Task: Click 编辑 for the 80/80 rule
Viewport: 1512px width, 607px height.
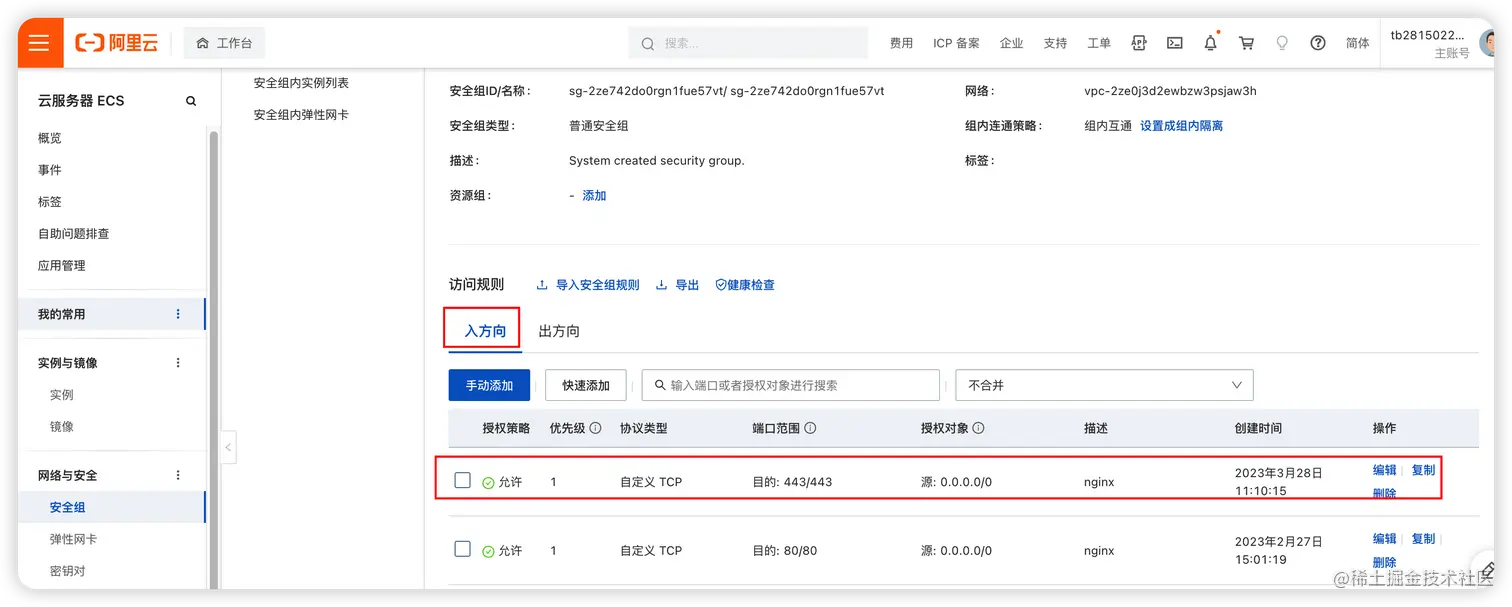Action: coord(1385,539)
